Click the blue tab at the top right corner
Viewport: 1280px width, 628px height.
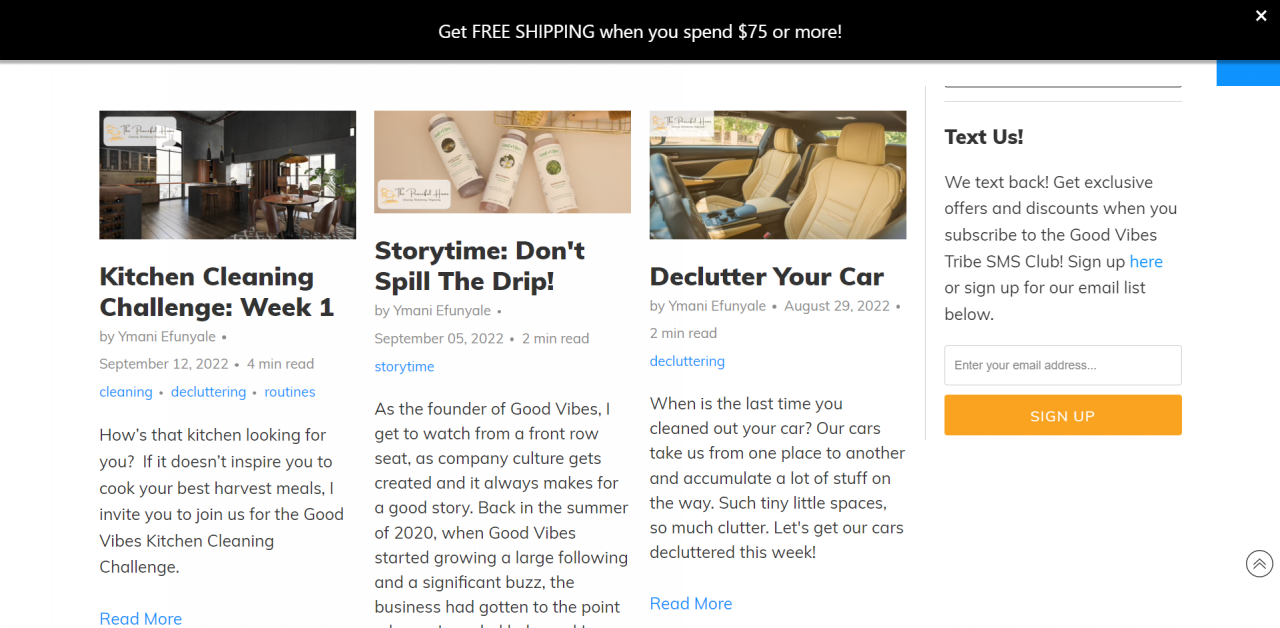1248,73
